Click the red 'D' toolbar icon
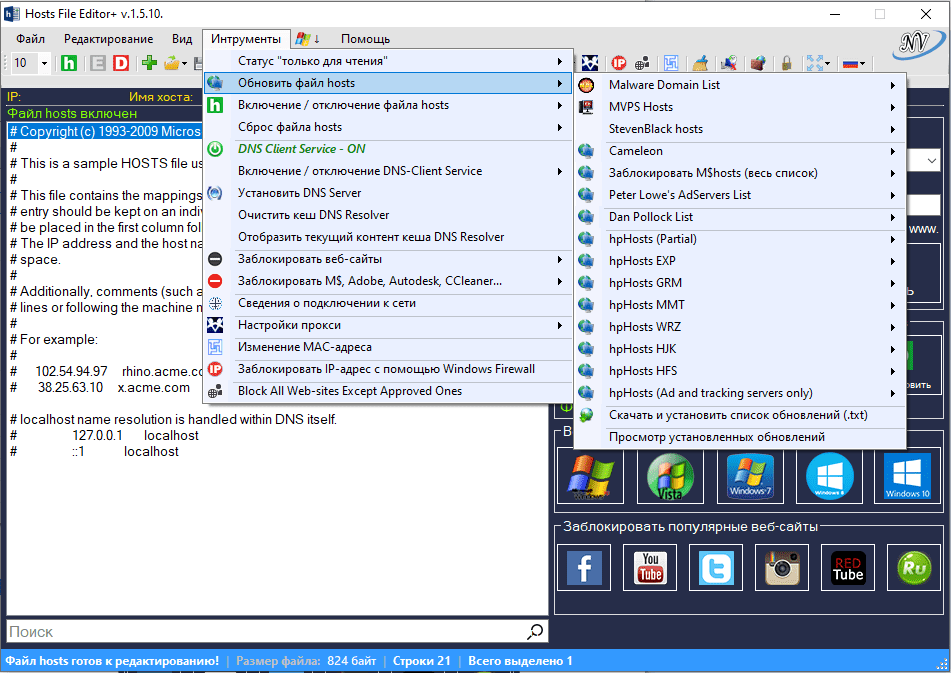This screenshot has height=673, width=951. pyautogui.click(x=121, y=63)
